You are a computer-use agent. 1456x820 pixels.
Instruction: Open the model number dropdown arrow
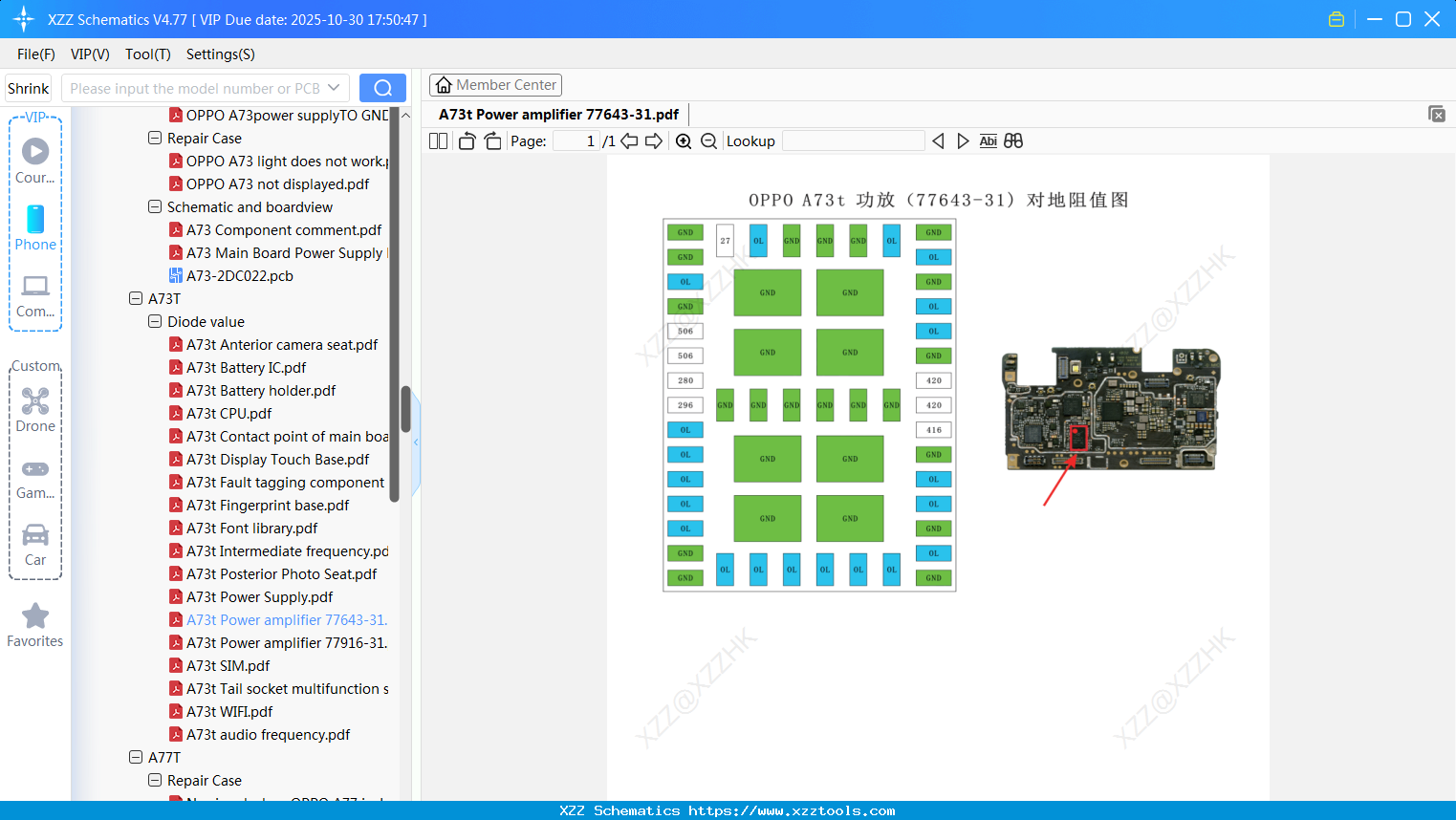[x=334, y=88]
